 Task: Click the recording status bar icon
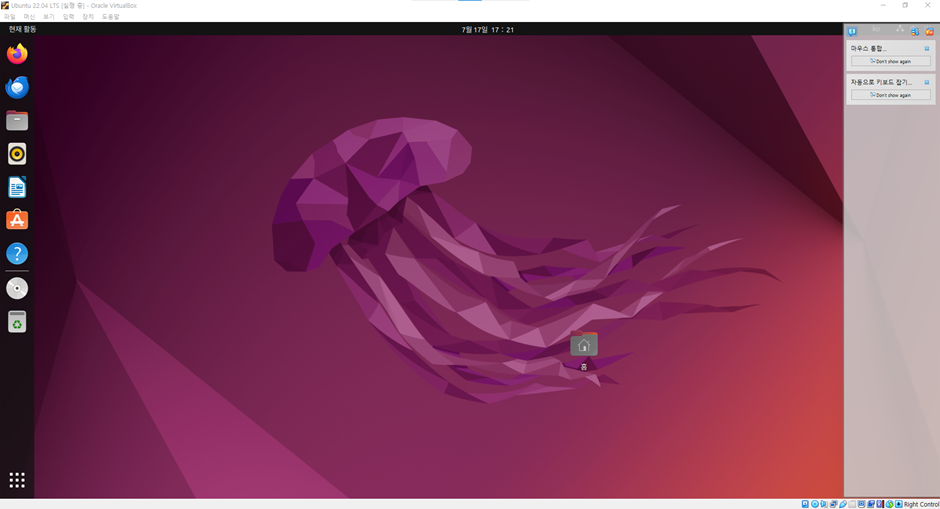(x=871, y=504)
